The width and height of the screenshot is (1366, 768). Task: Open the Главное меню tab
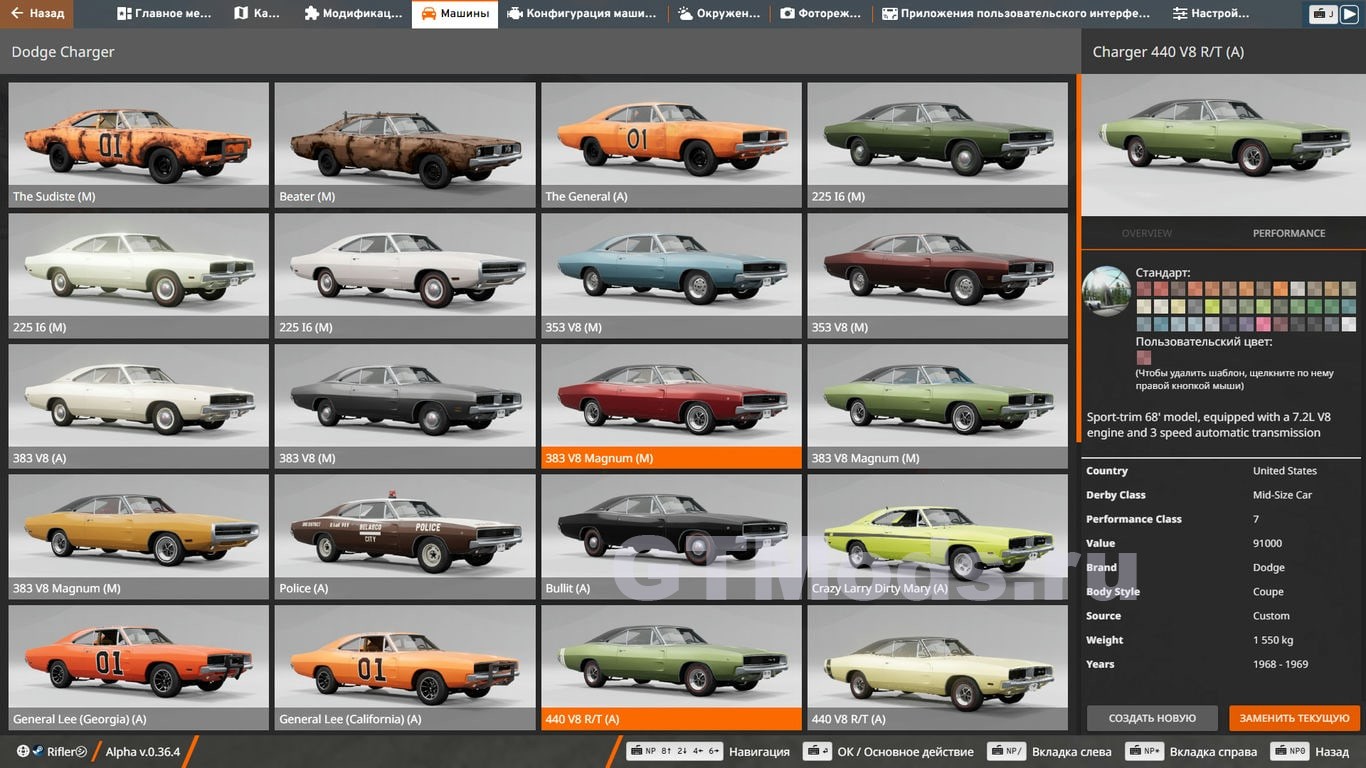[164, 14]
